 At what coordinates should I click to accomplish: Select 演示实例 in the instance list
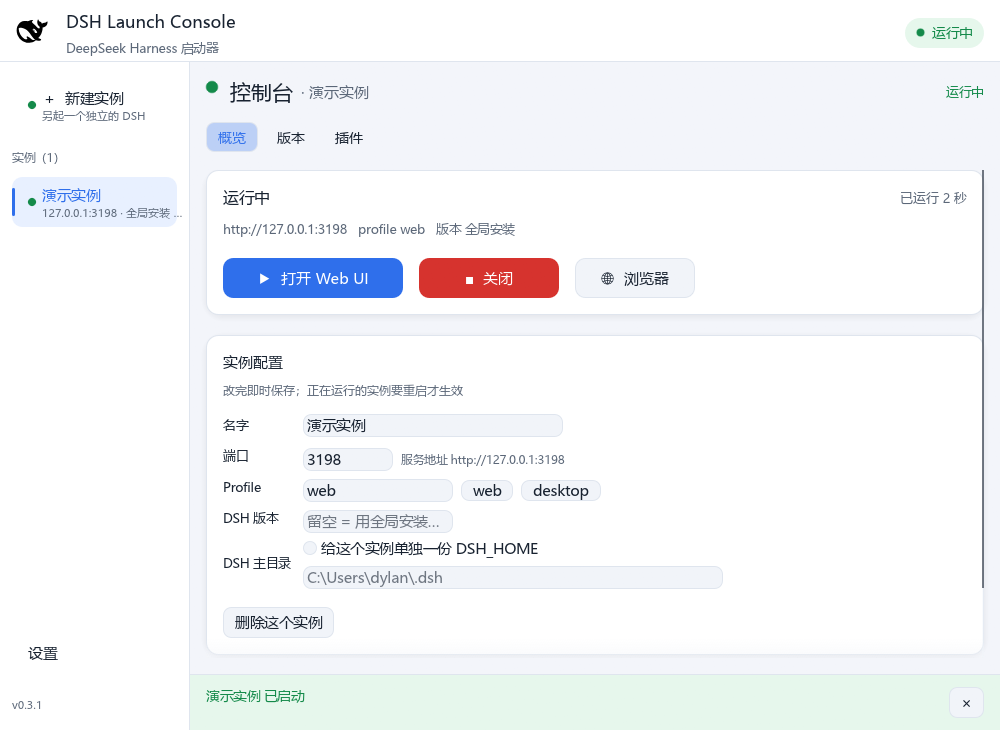tap(94, 202)
